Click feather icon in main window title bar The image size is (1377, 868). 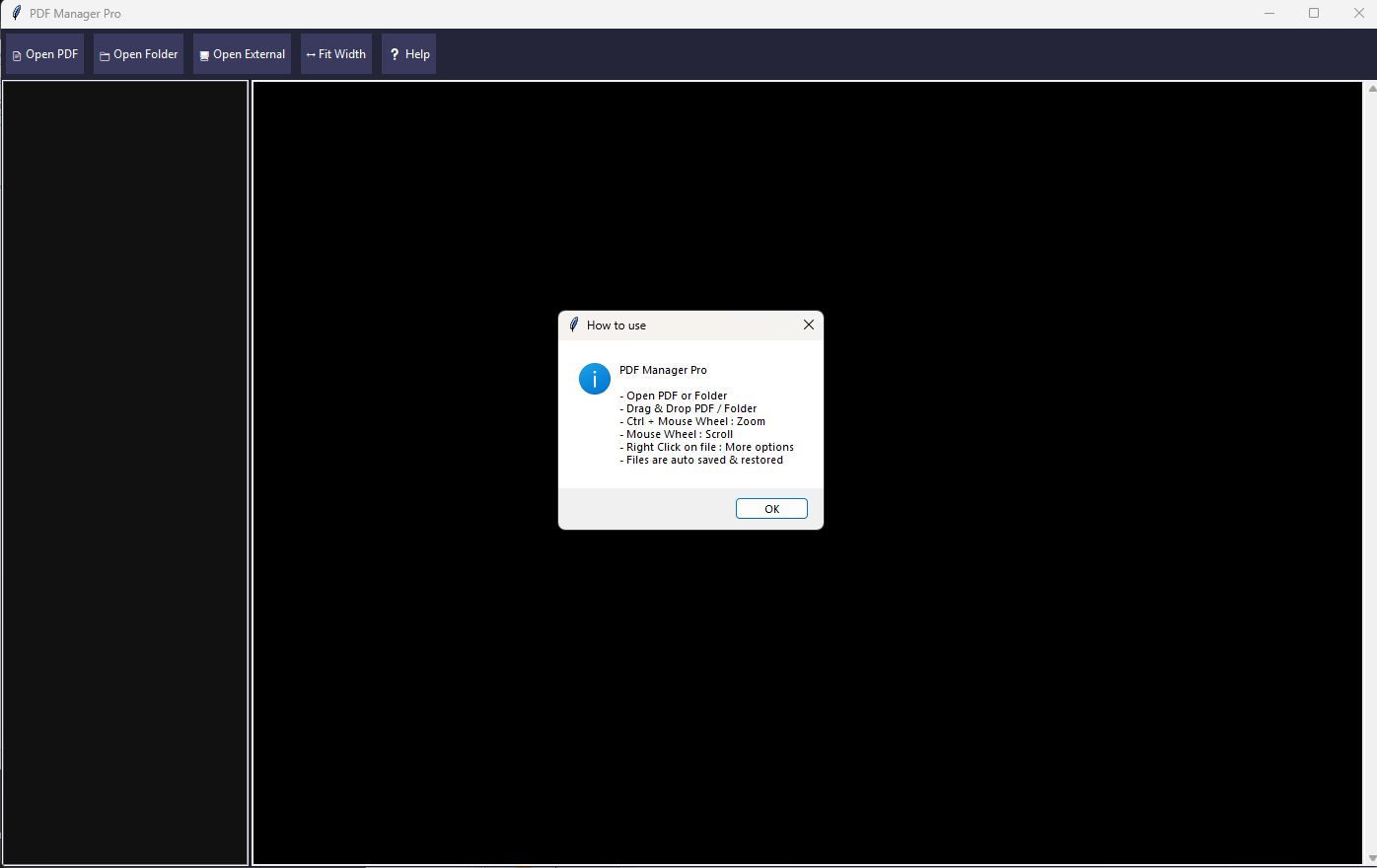(x=16, y=14)
